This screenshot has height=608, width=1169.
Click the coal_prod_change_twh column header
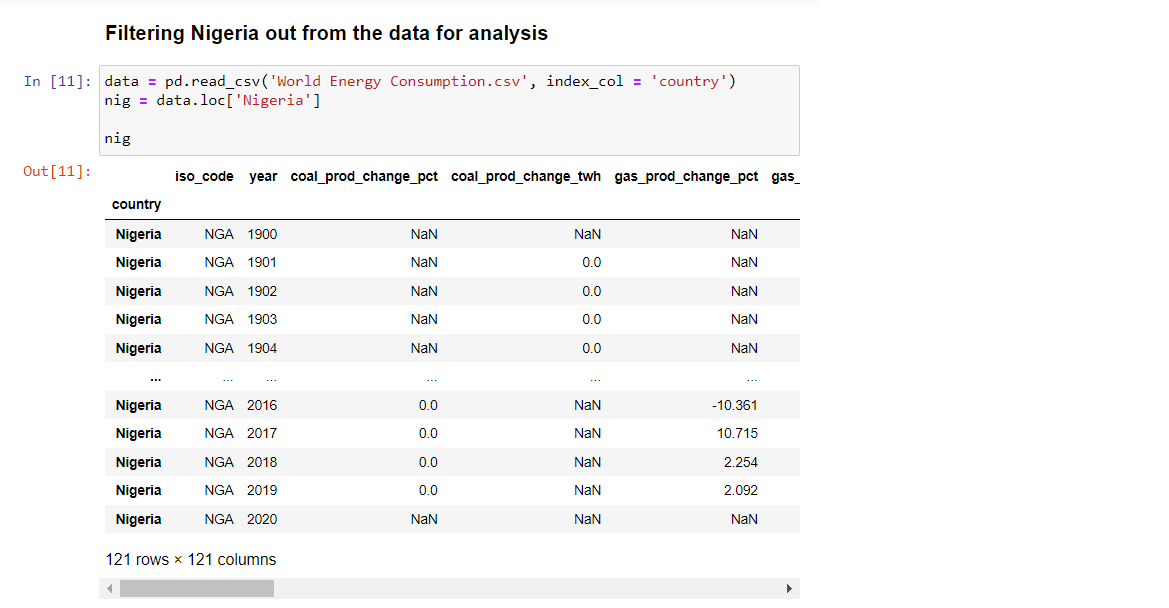coord(526,177)
